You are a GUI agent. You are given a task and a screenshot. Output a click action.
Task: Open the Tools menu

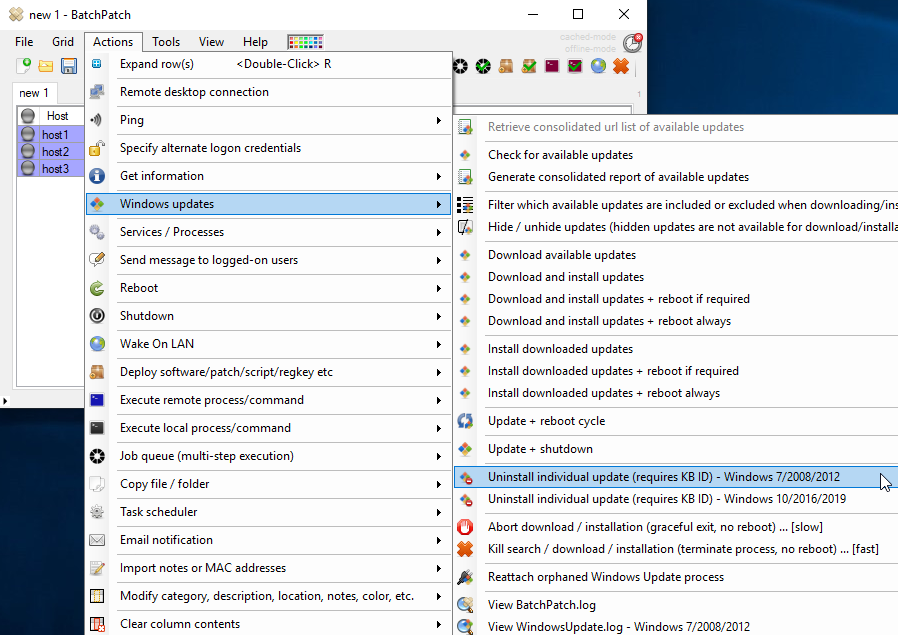[166, 42]
